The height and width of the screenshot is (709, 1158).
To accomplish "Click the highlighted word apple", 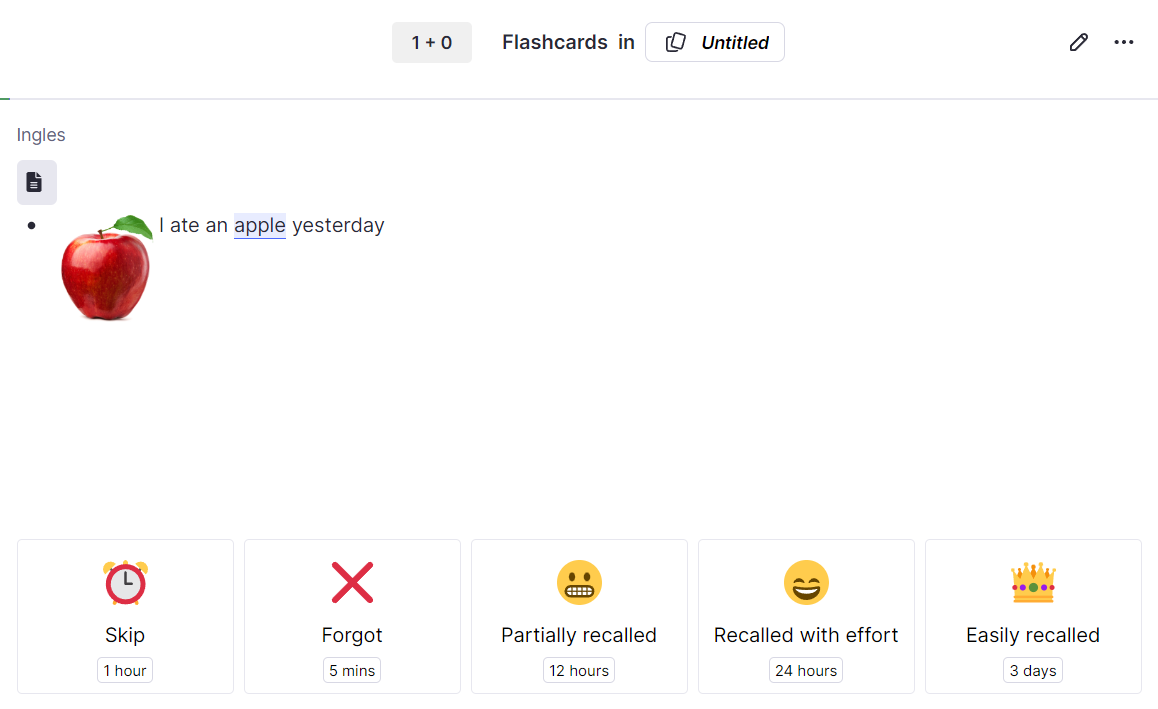I will [260, 225].
